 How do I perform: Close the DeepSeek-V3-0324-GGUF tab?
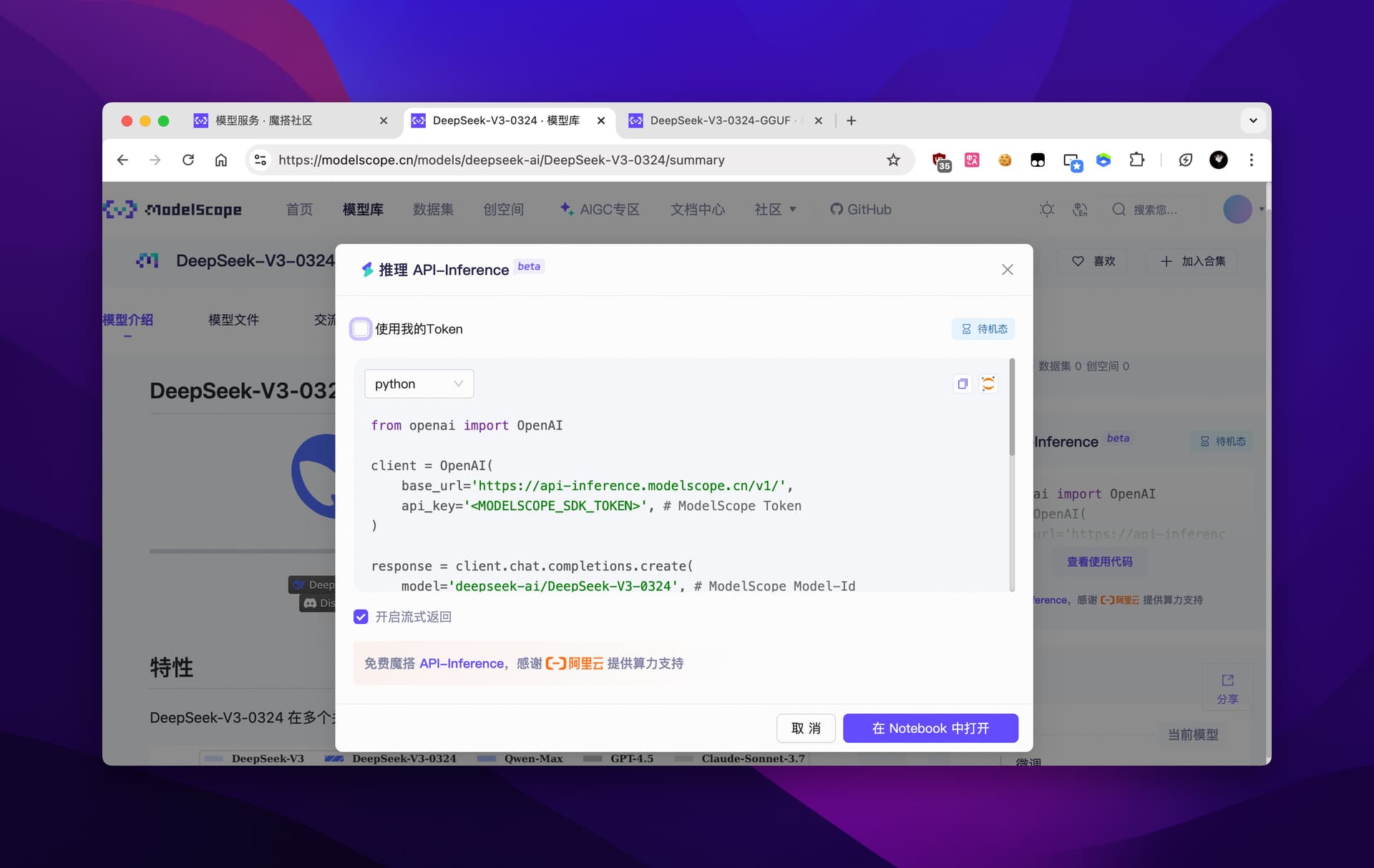click(x=819, y=121)
